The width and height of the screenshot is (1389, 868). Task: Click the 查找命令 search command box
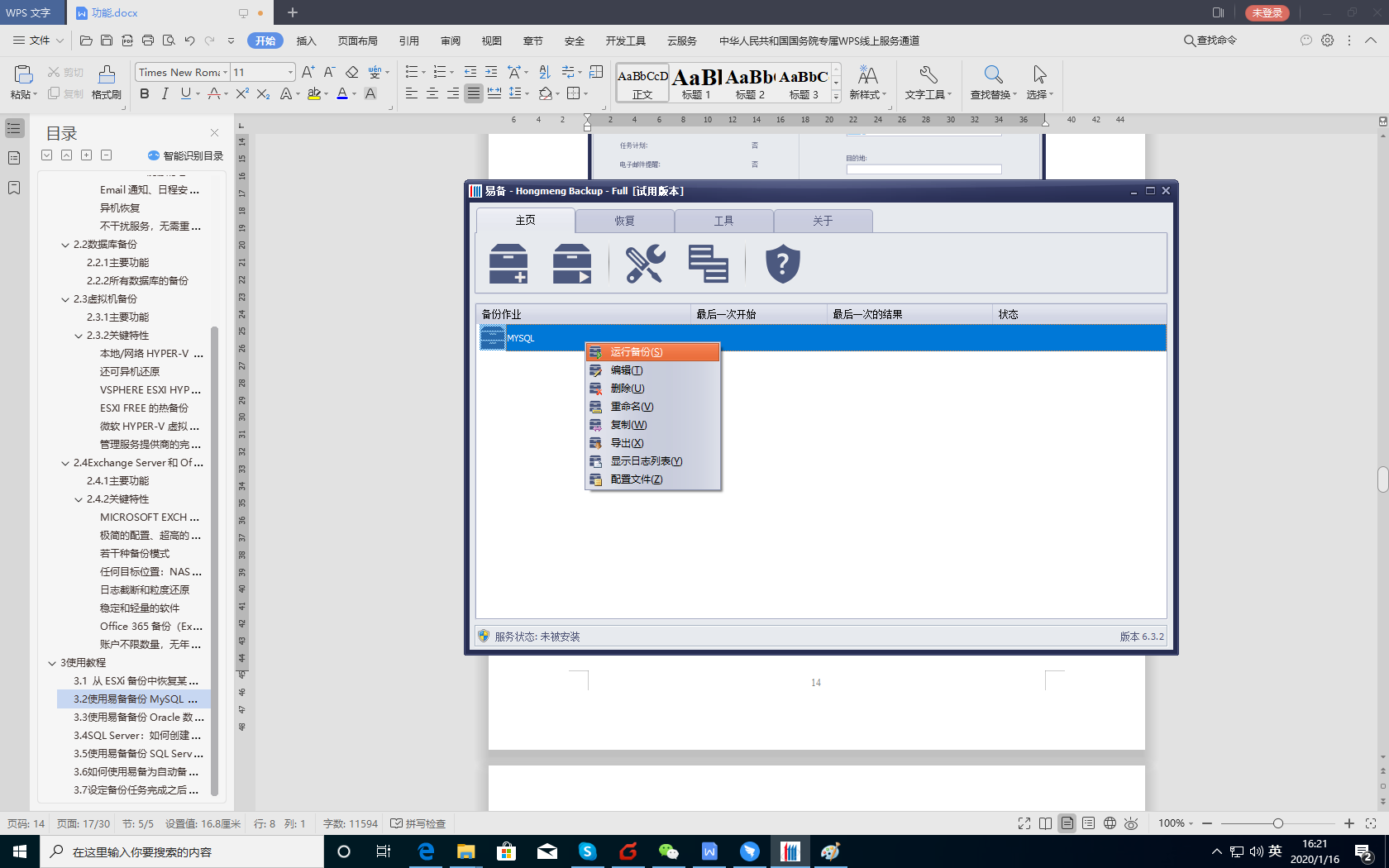coord(1210,41)
